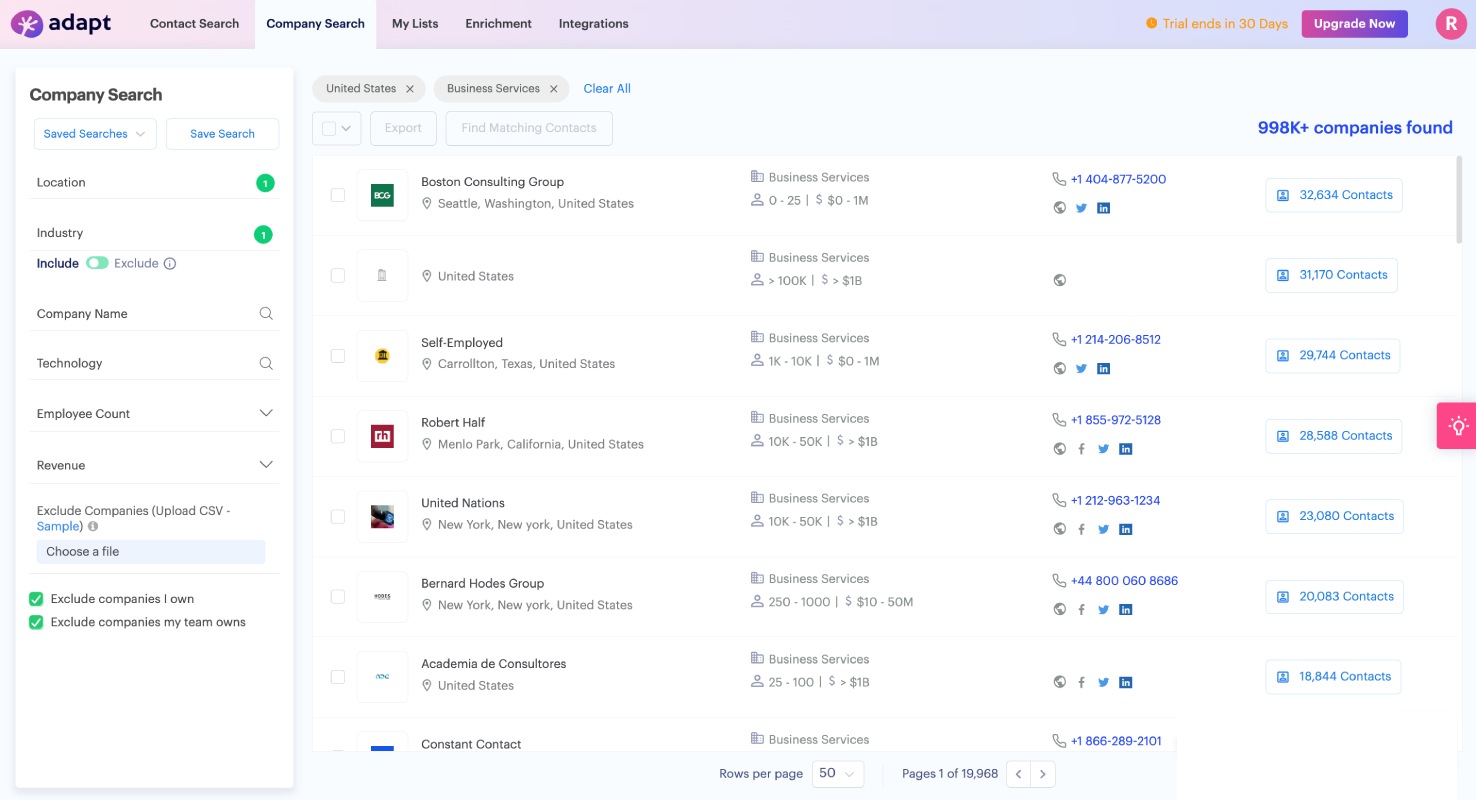View United Nations' 23,080 Contacts

(1335, 516)
